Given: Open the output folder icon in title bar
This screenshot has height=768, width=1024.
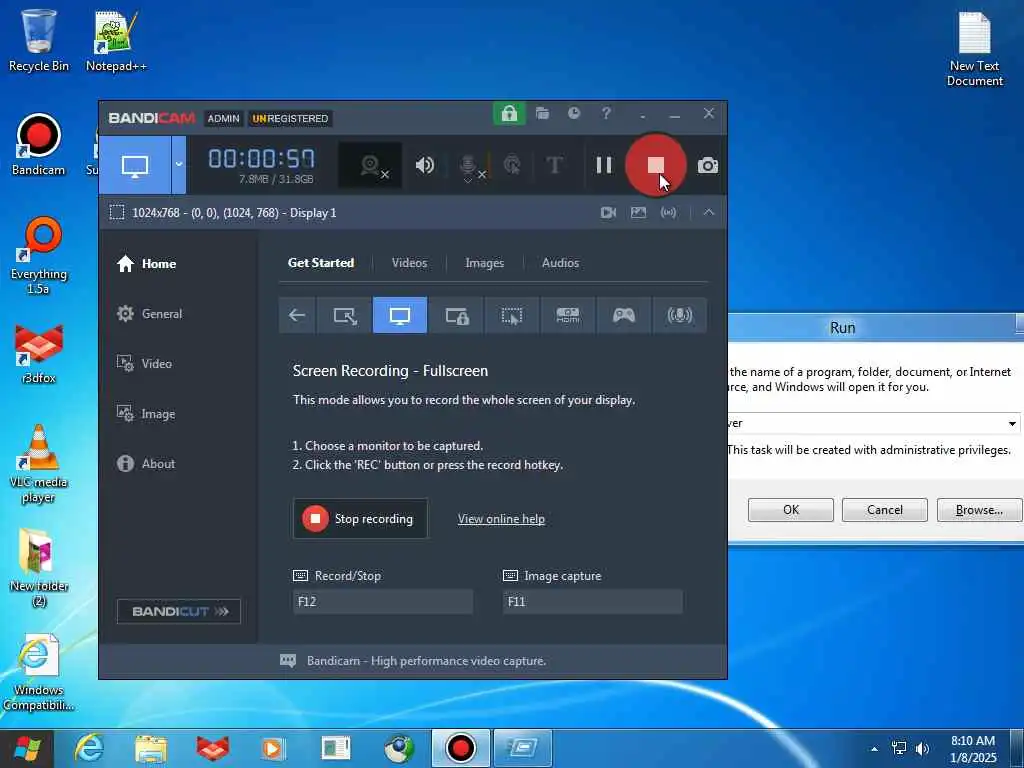Looking at the screenshot, I should (542, 113).
